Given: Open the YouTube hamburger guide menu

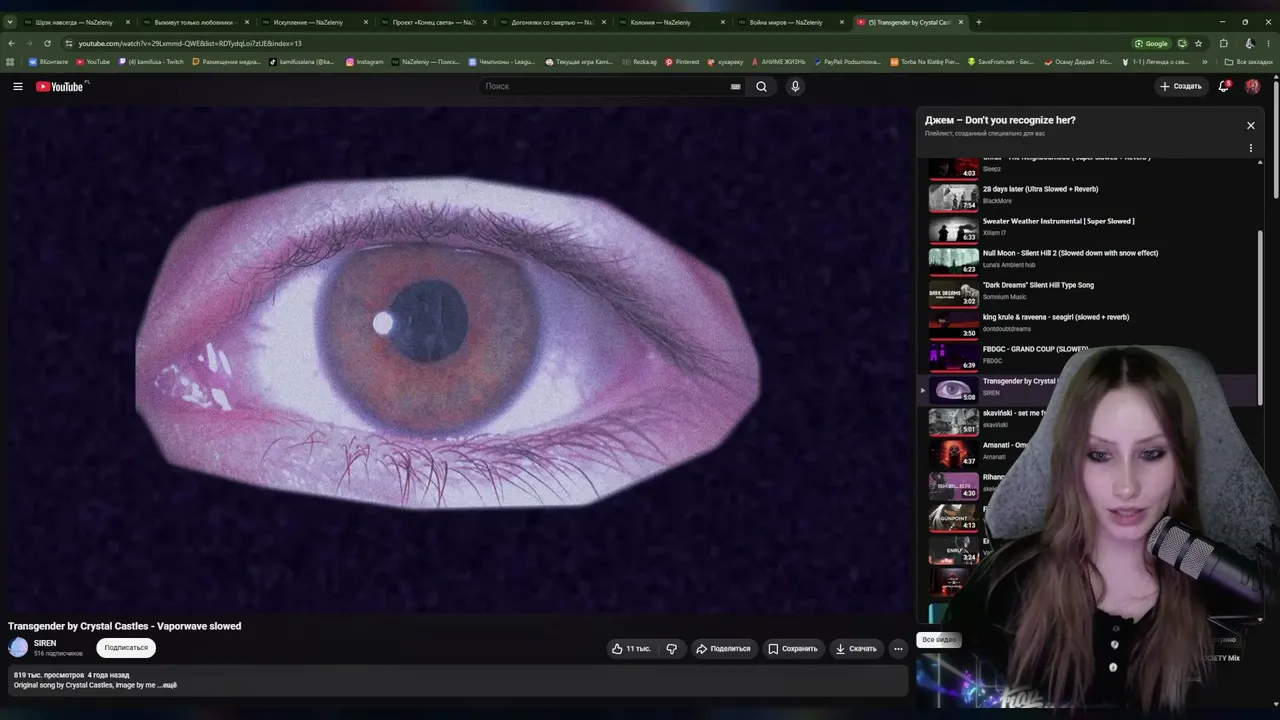Looking at the screenshot, I should 18,87.
